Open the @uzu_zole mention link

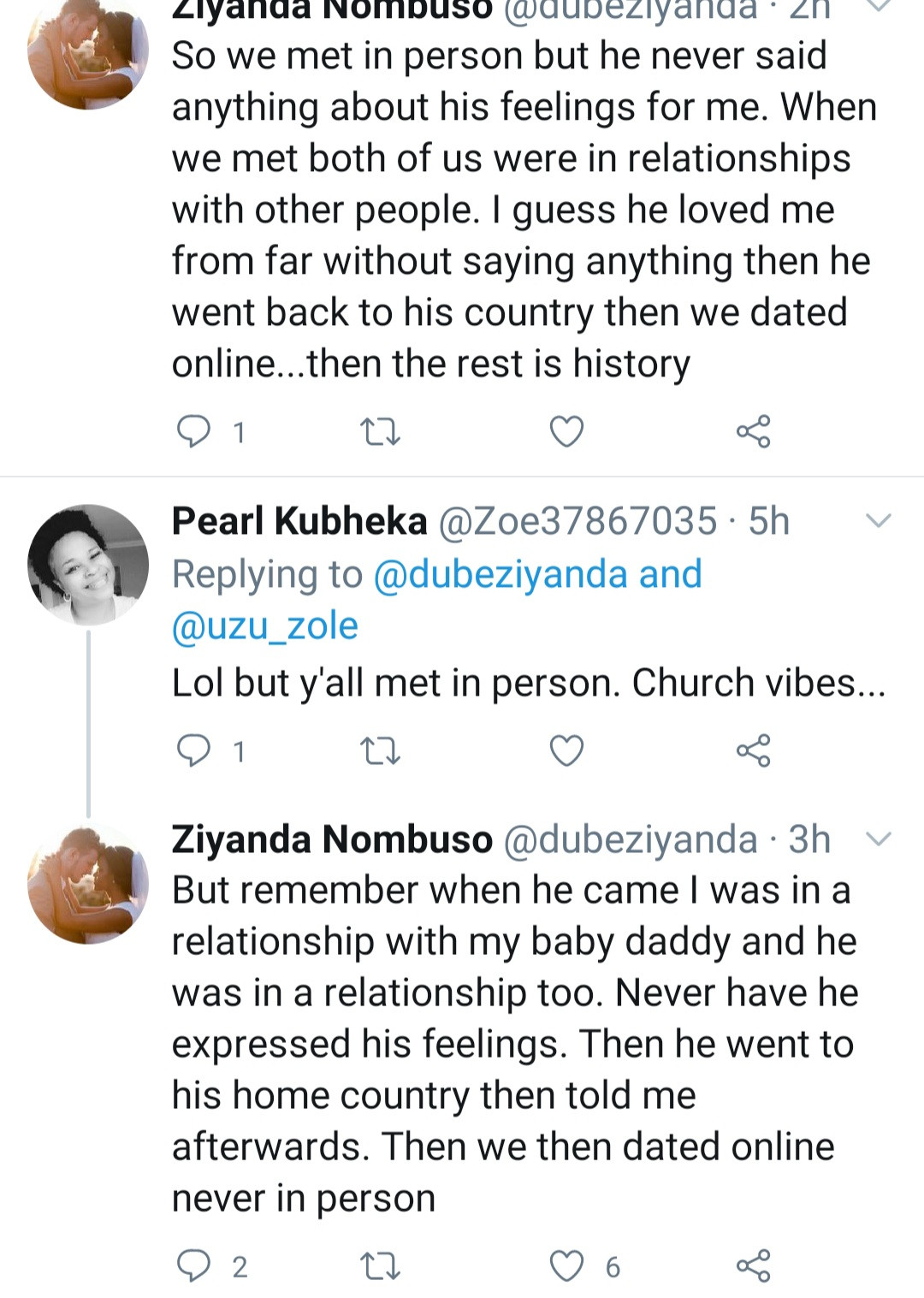click(264, 625)
